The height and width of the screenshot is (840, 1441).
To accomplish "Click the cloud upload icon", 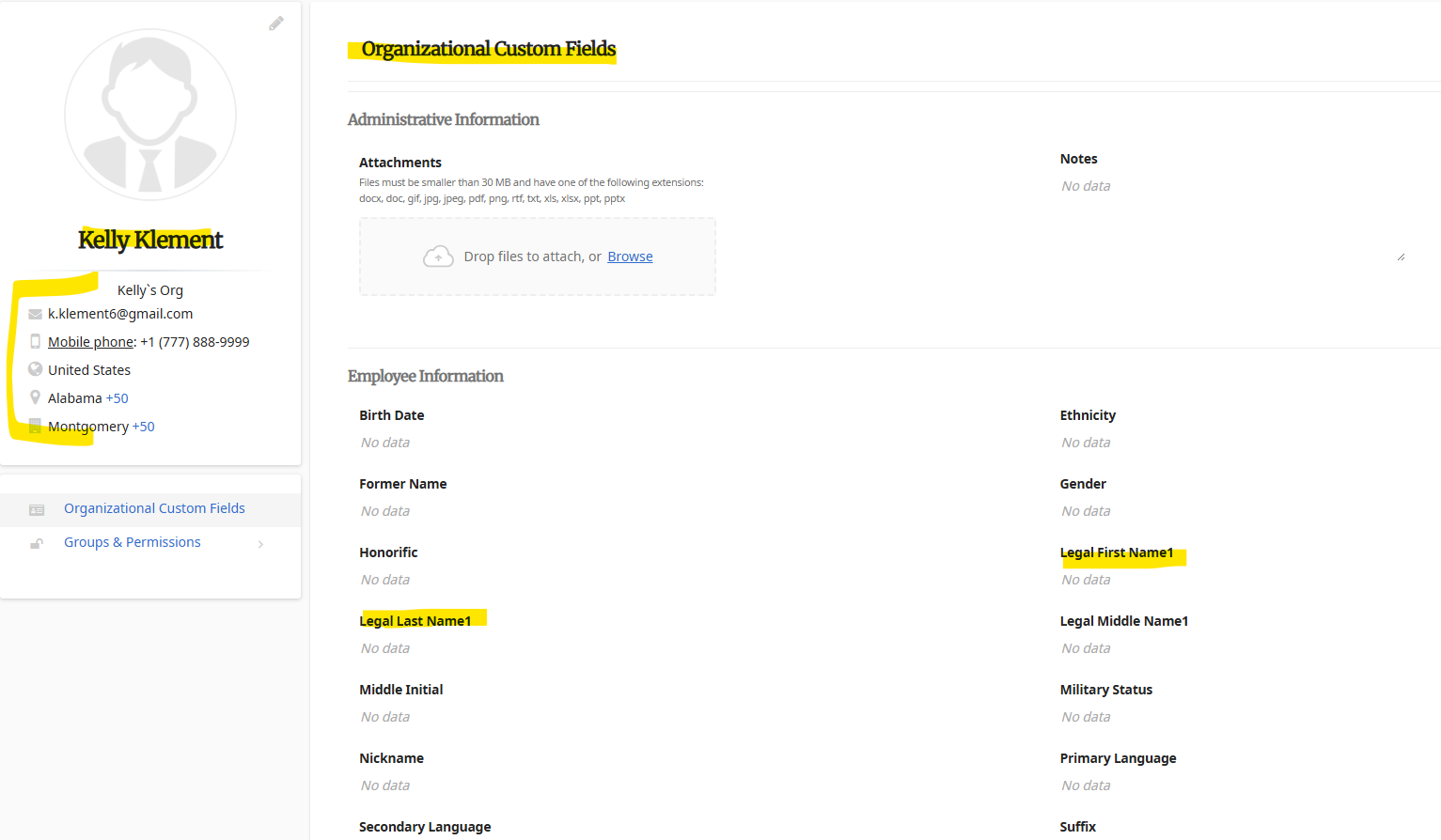I will (x=438, y=257).
